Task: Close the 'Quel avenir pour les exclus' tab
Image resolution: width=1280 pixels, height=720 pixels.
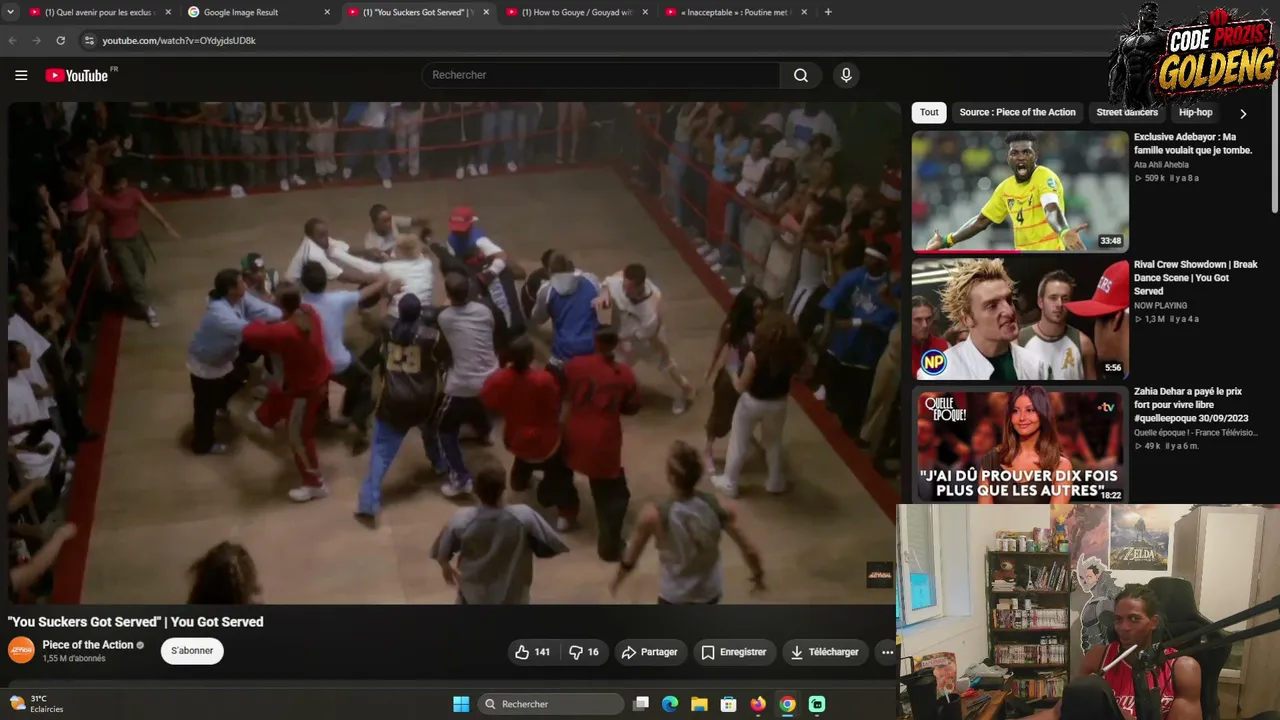Action: pyautogui.click(x=167, y=12)
